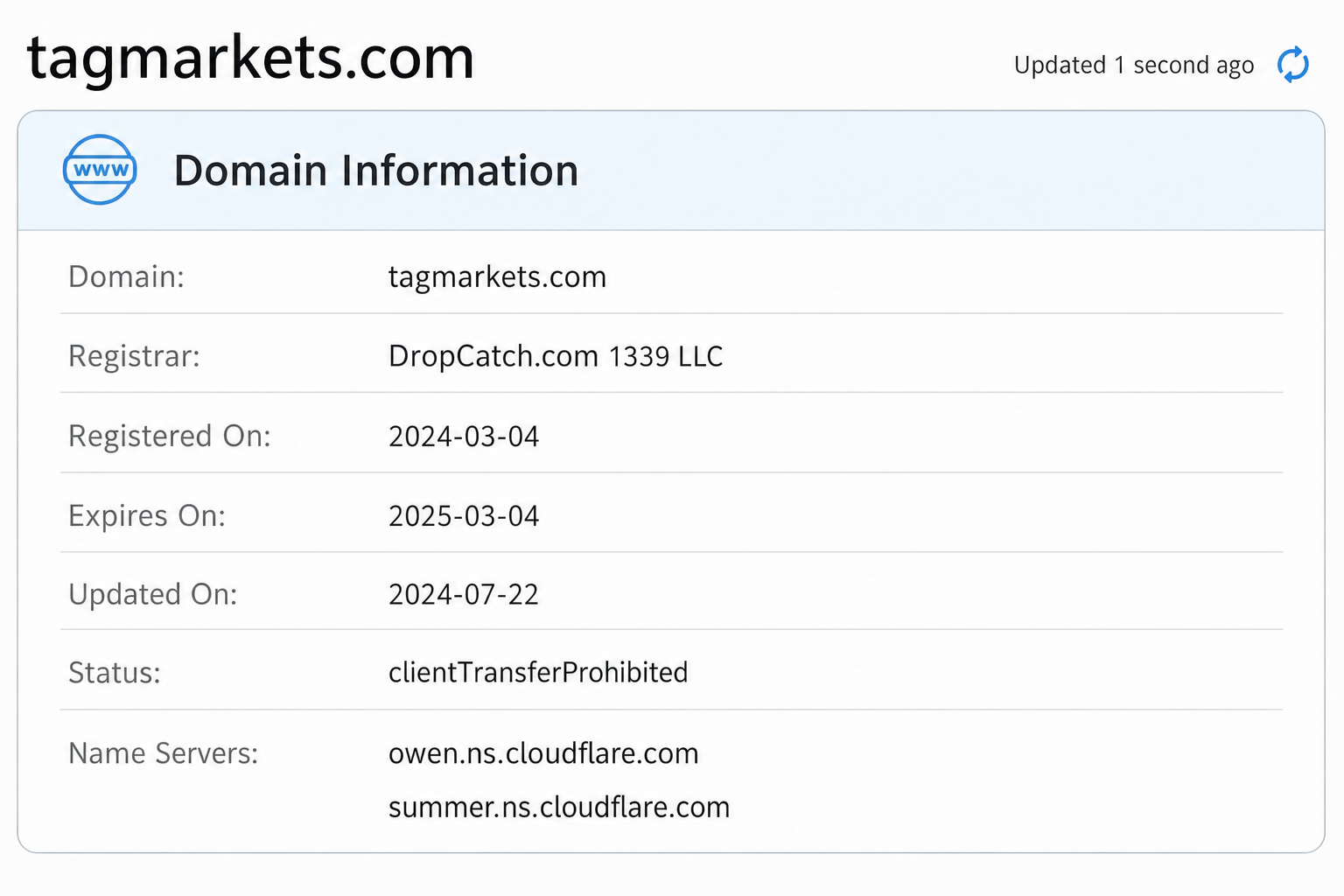Click name server owen.ns.cloudflare.com
The height and width of the screenshot is (896, 1344).
click(x=543, y=753)
